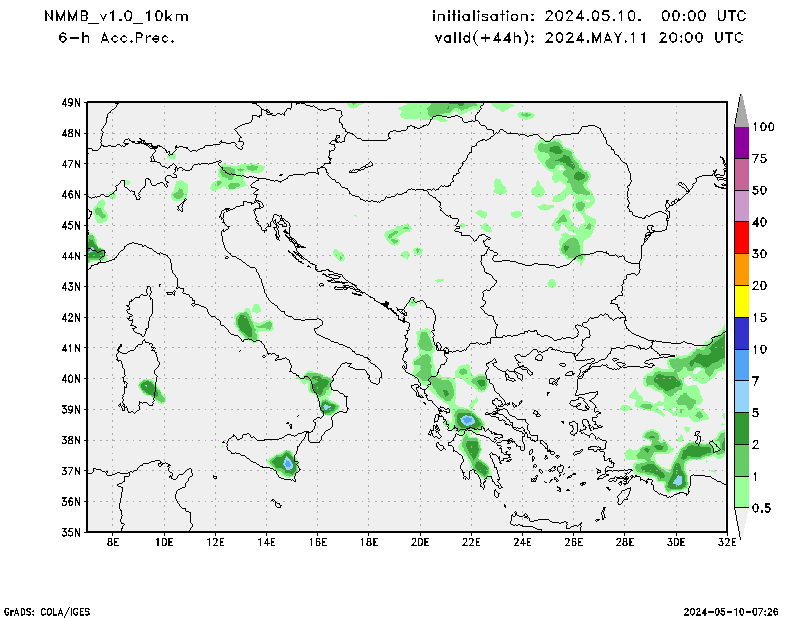Image resolution: width=800 pixels, height=618 pixels.
Task: Click the blue rainfall core over central Greece
Action: tap(467, 419)
